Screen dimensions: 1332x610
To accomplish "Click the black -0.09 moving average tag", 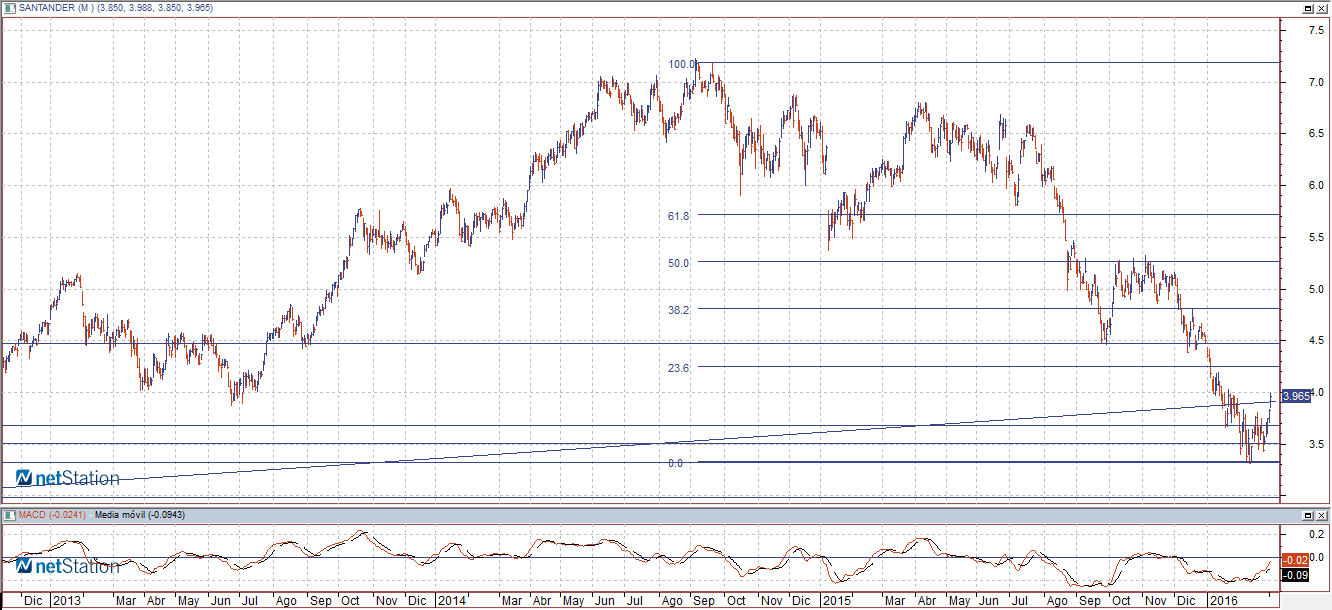I will tap(1295, 575).
